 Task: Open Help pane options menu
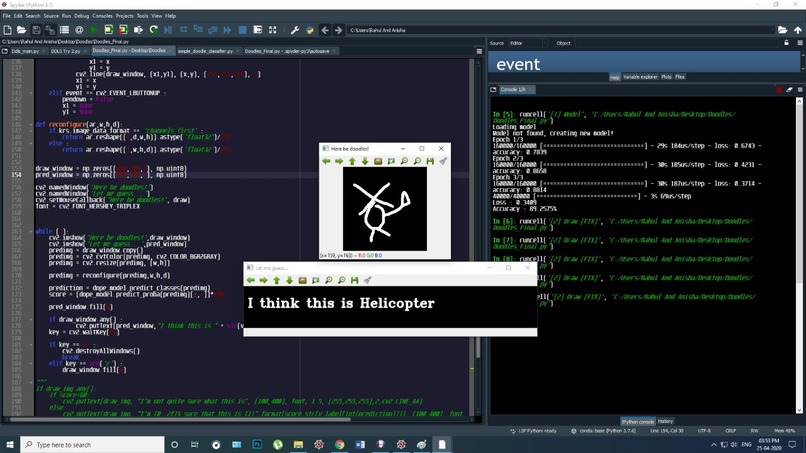pos(800,43)
